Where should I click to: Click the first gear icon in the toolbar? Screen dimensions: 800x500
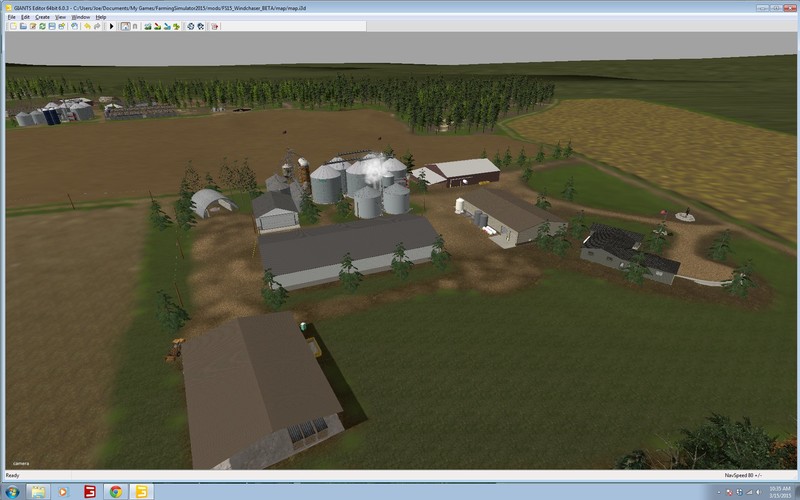[x=189, y=26]
